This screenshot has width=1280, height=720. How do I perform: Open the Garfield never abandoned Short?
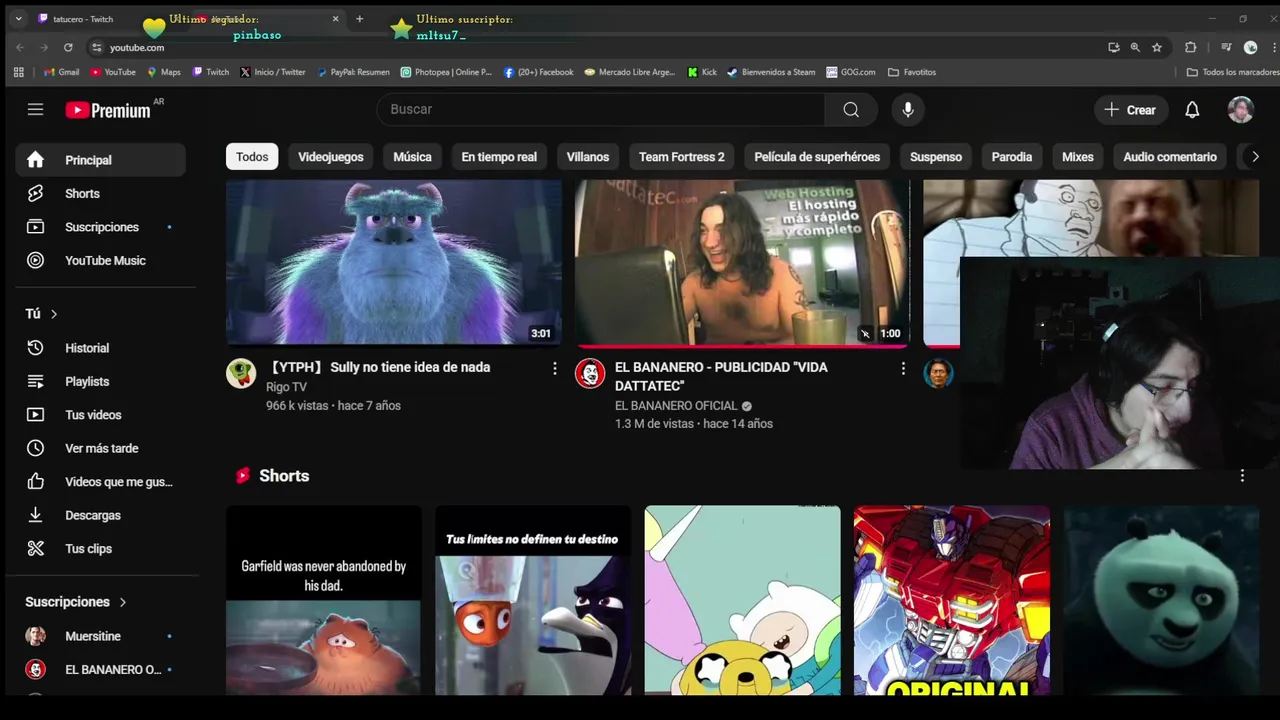click(323, 600)
